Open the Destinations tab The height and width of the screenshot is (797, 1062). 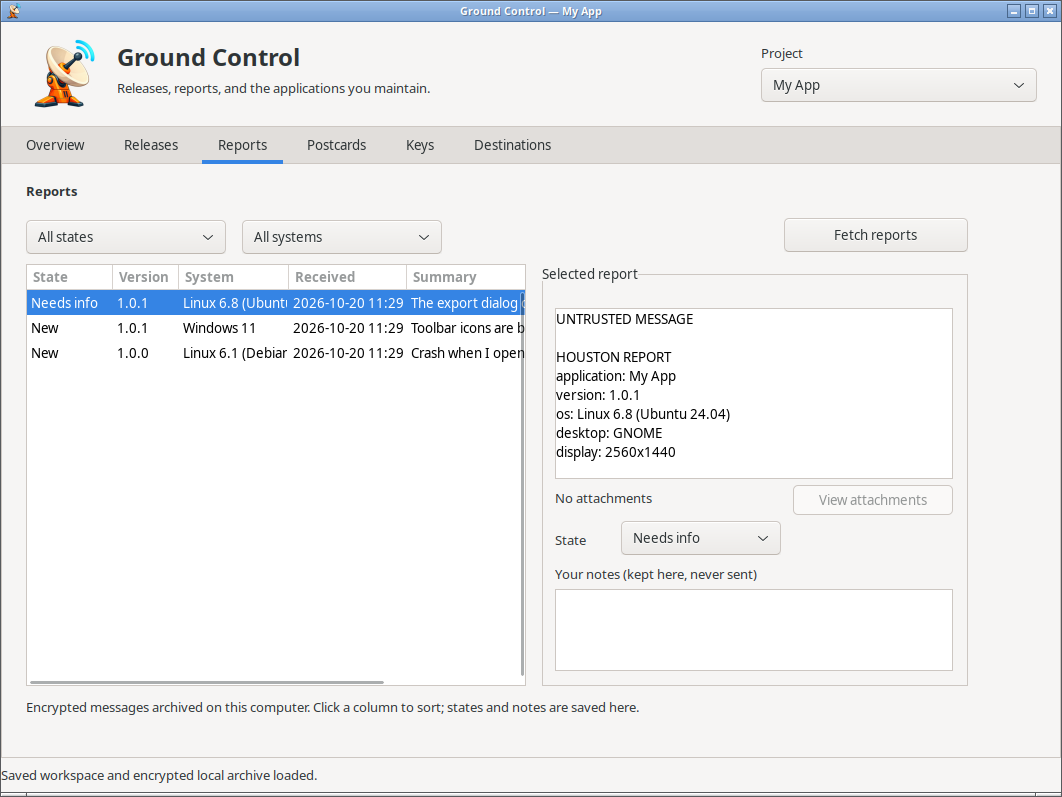[x=513, y=145]
